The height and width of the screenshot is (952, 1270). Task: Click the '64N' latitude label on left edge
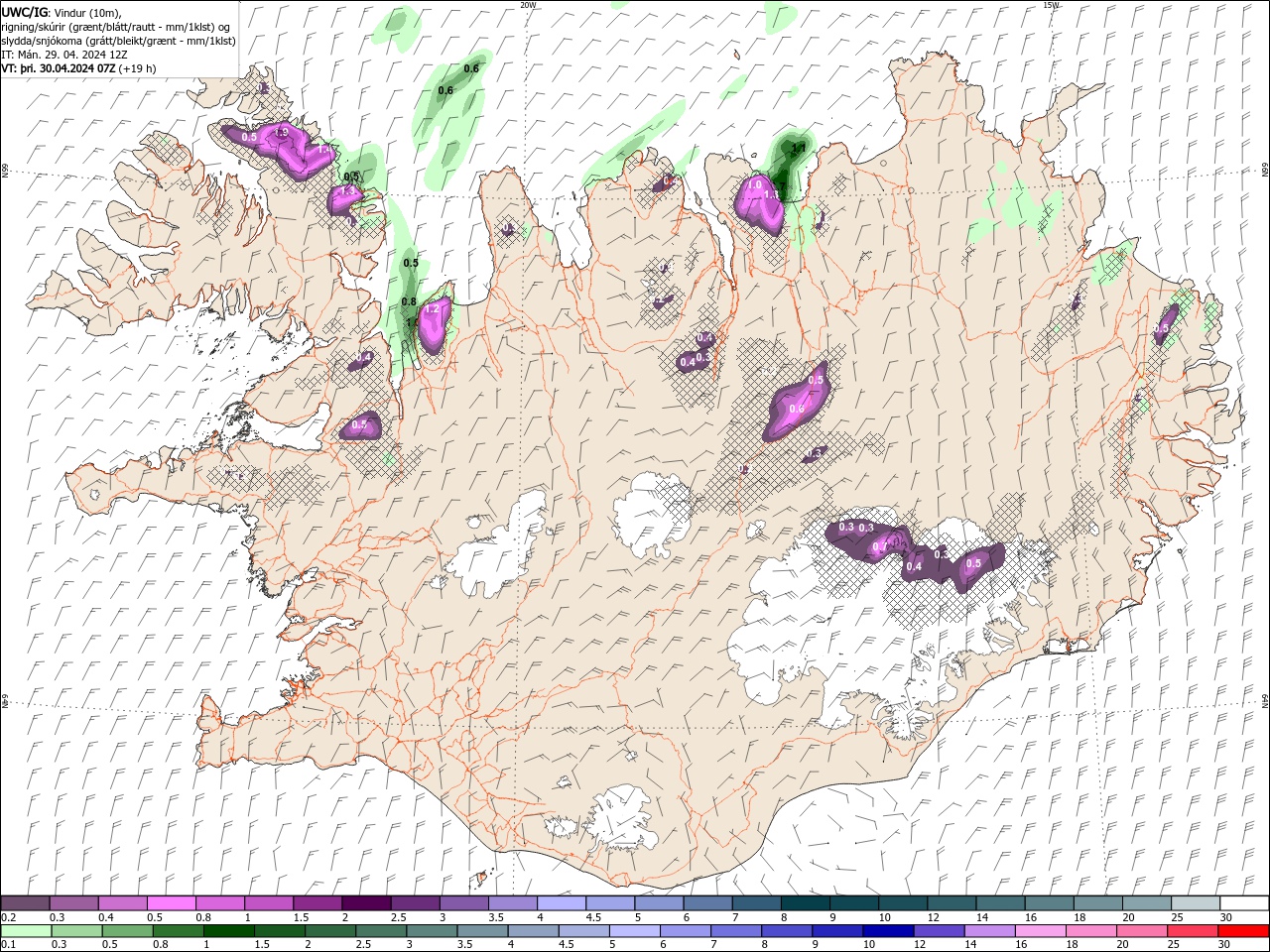5,701
